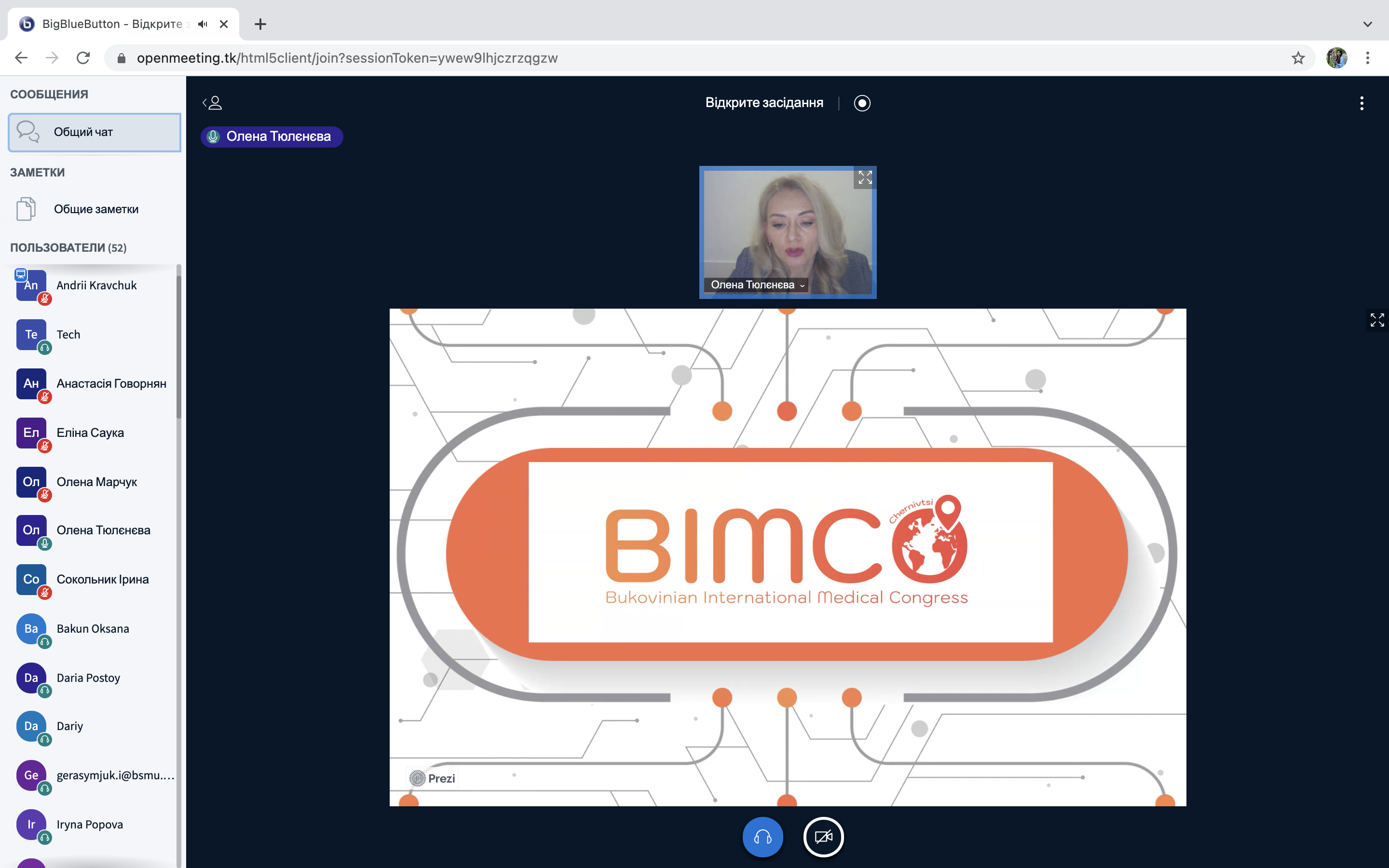Click the Со avatar for Сокольник Ірина
Screen dimensions: 1389x868
pos(31,579)
